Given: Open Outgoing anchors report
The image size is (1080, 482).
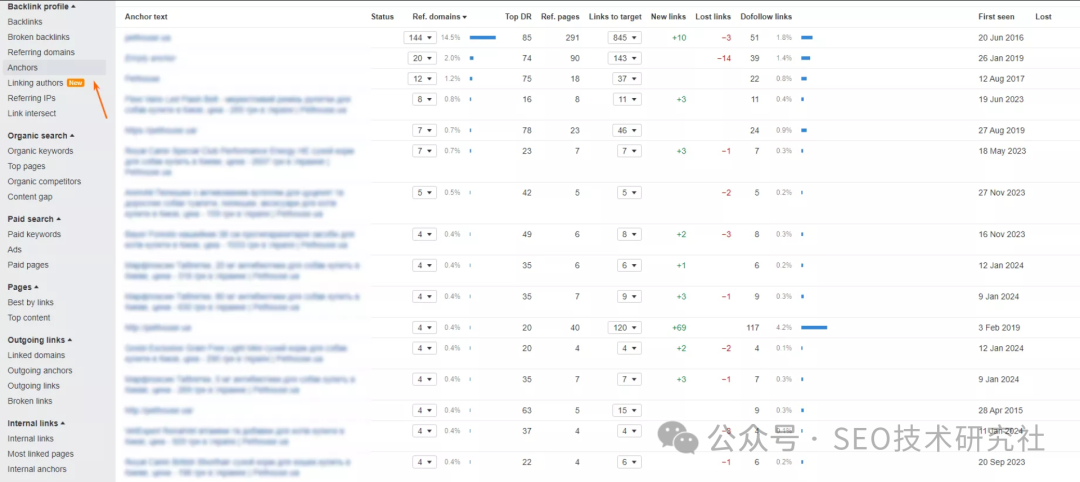Looking at the screenshot, I should click(x=40, y=370).
